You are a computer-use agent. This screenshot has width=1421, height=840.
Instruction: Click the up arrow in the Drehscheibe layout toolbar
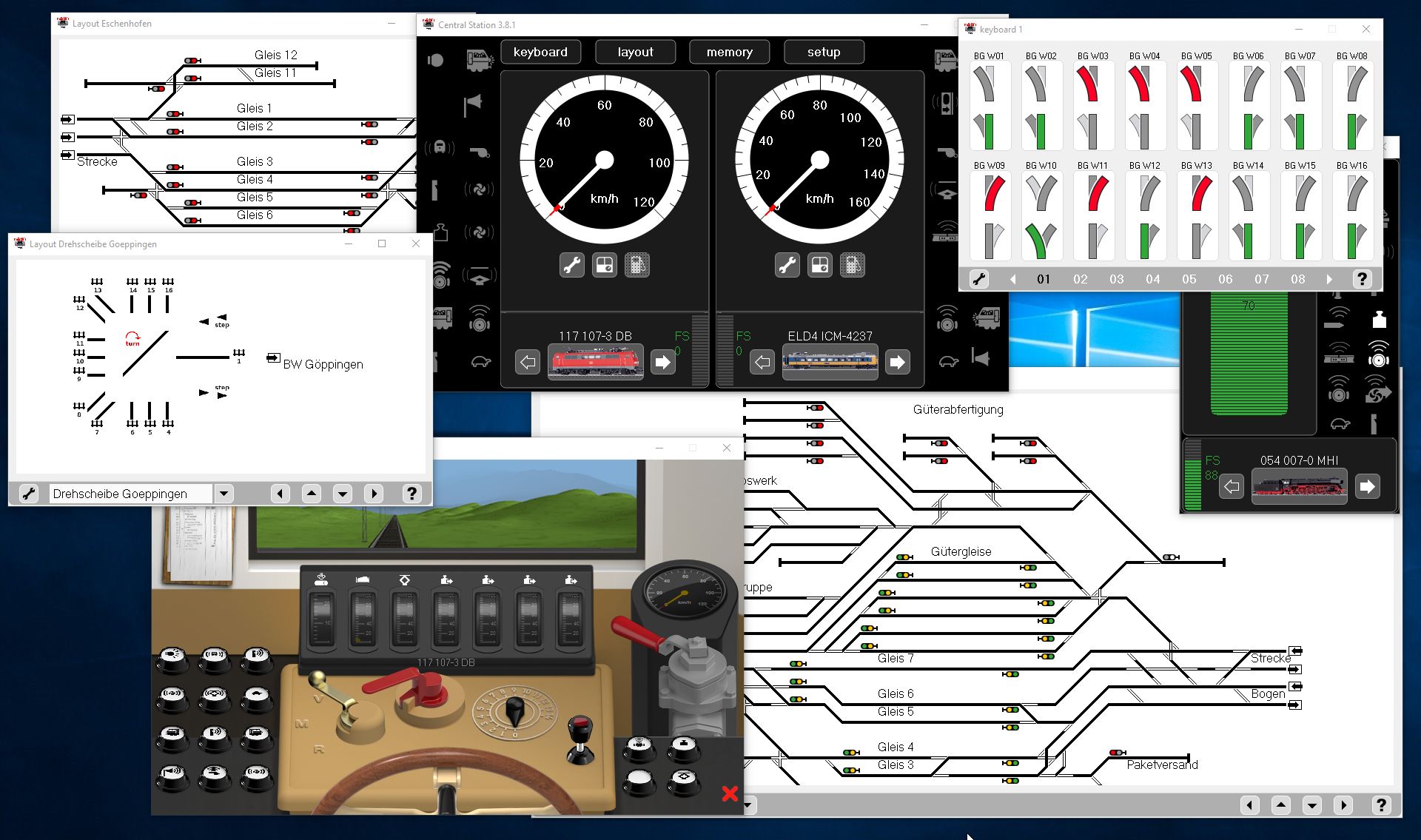tap(312, 494)
